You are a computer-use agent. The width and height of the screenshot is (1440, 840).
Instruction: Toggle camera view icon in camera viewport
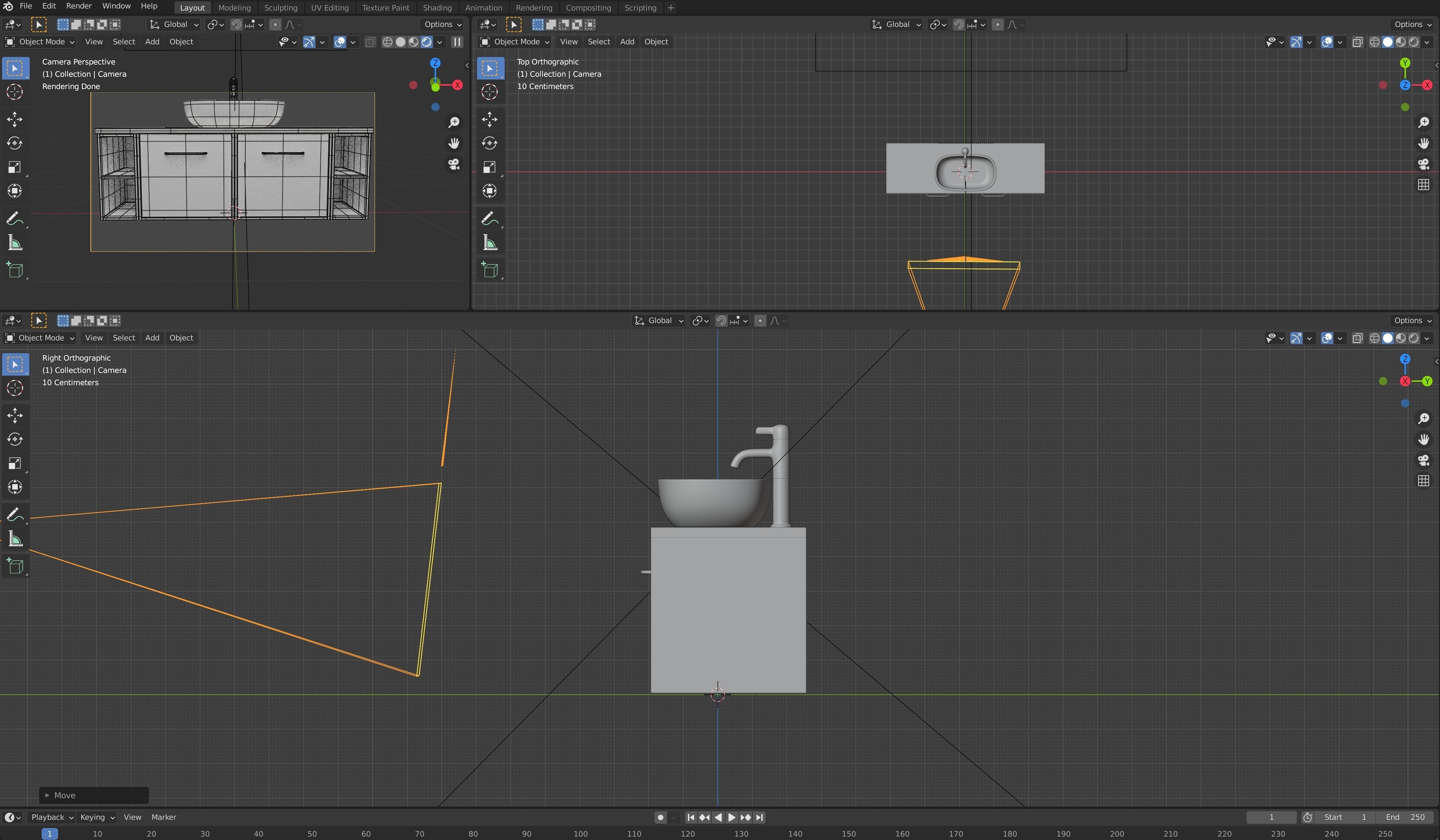454,164
